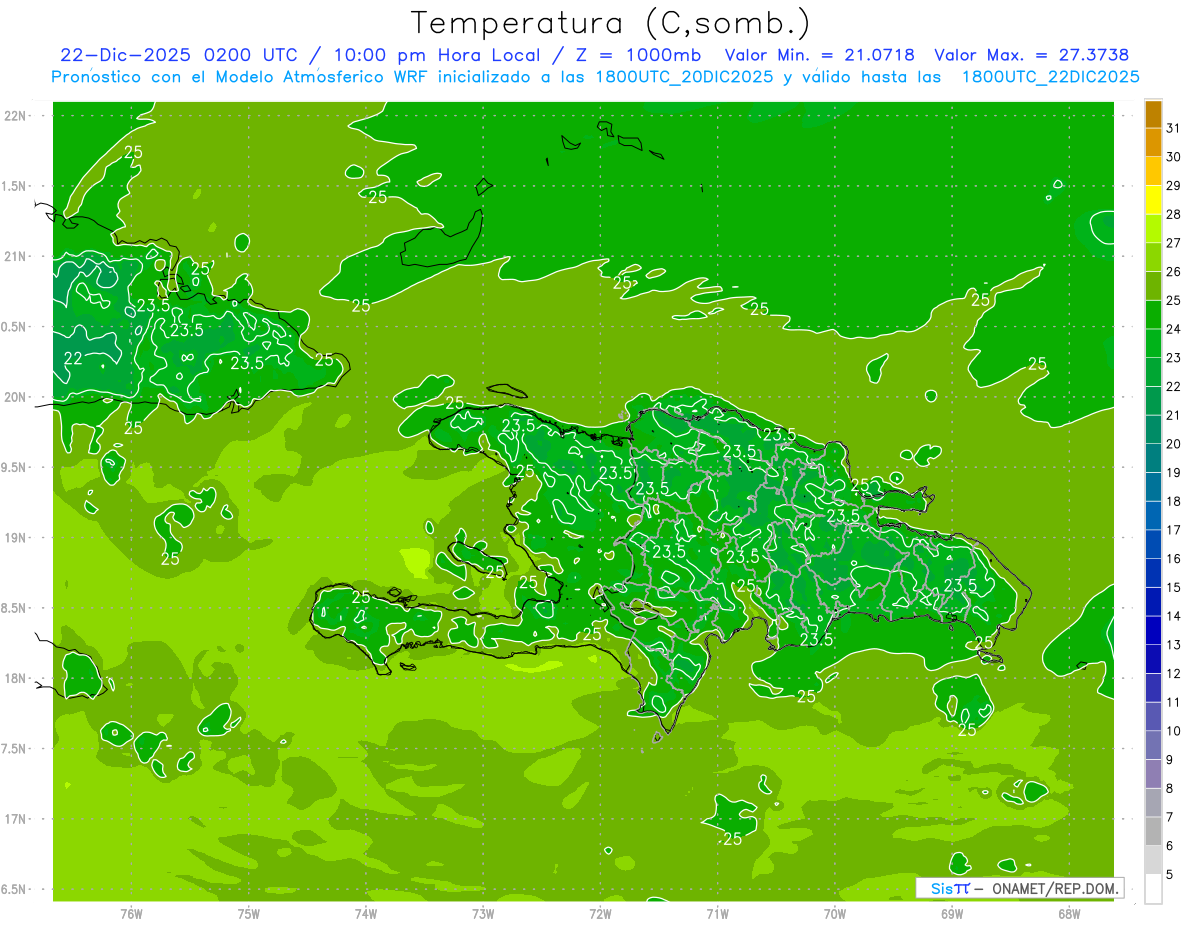Image resolution: width=1200 pixels, height=927 pixels.
Task: Click the 76W longitude axis label
Action: click(x=131, y=913)
